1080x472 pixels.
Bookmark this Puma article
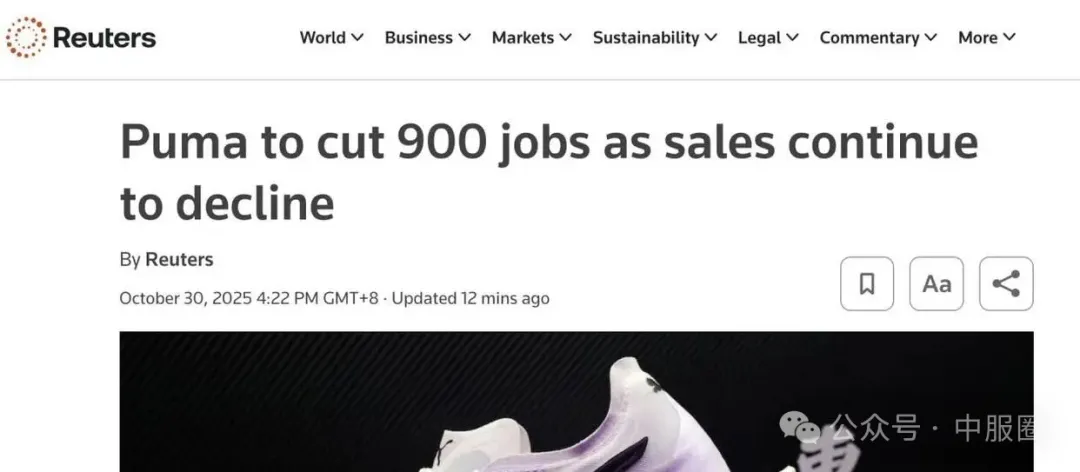[867, 284]
